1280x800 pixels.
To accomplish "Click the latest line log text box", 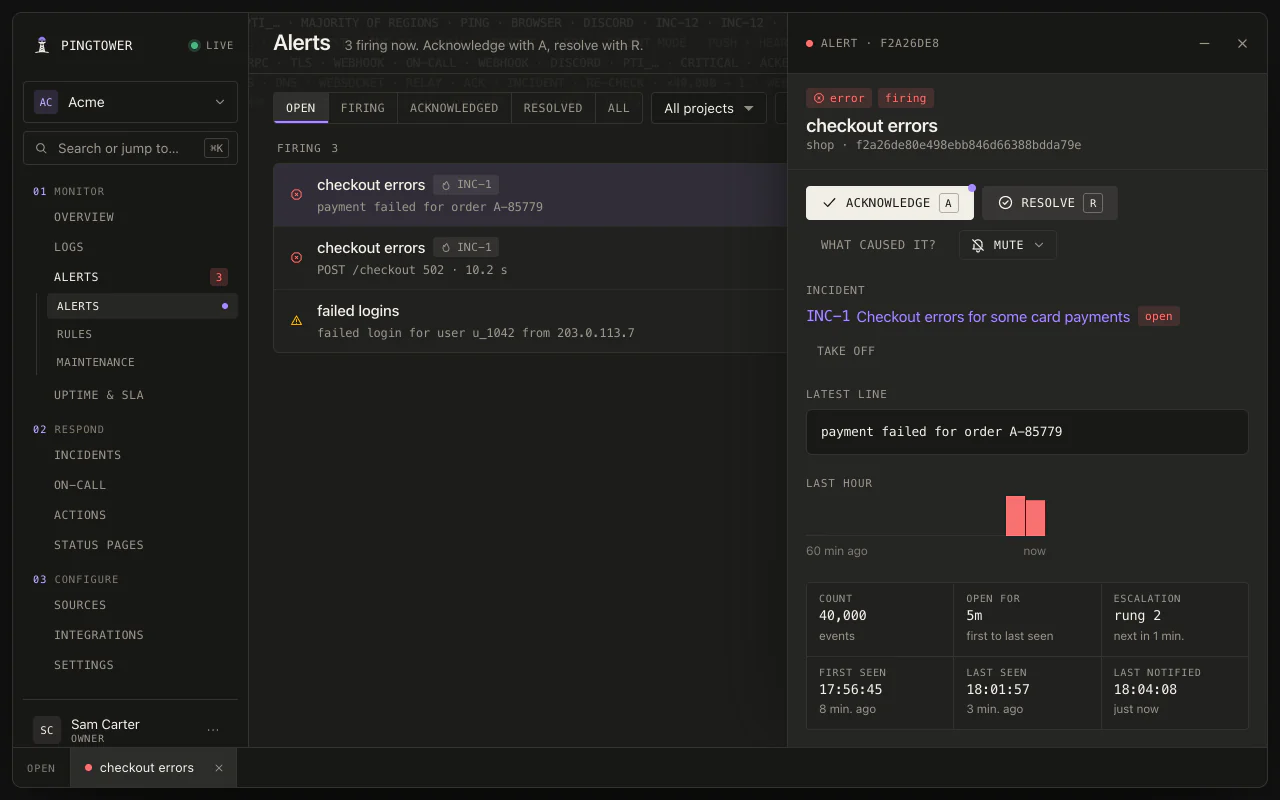I will [1027, 432].
